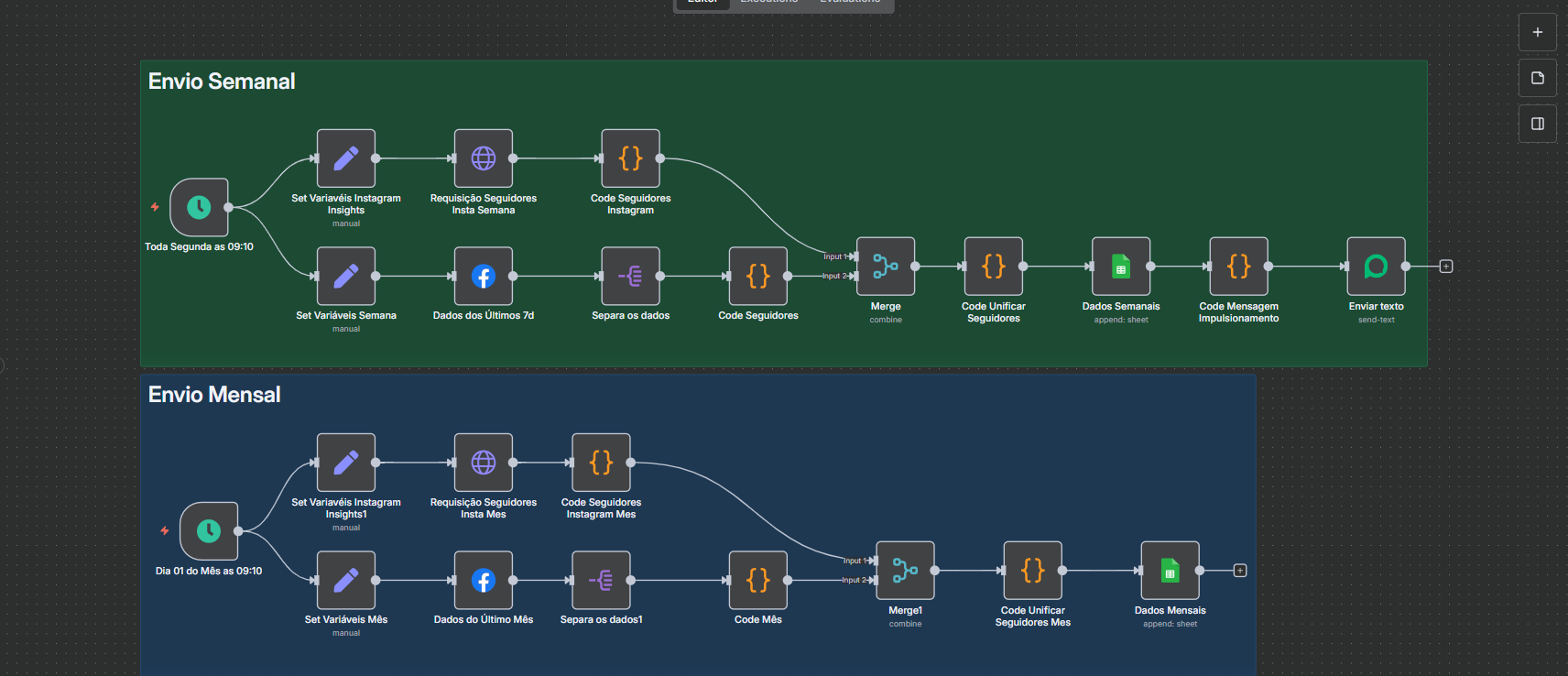This screenshot has height=676, width=1568.
Task: Open the Dados do Último Mês node
Action: 483,580
